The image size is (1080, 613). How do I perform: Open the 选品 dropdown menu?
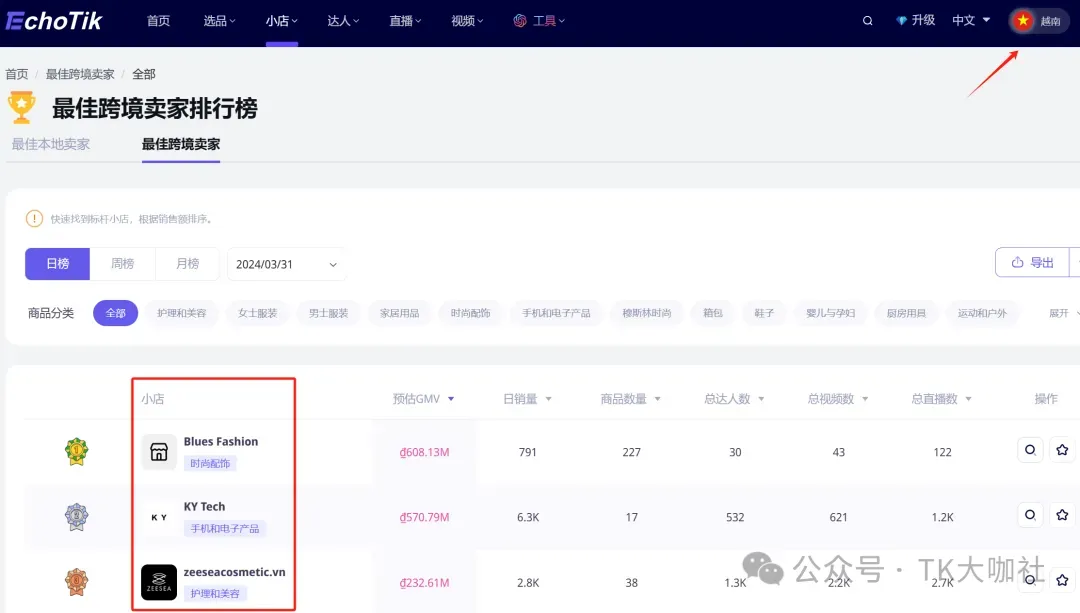click(x=219, y=21)
